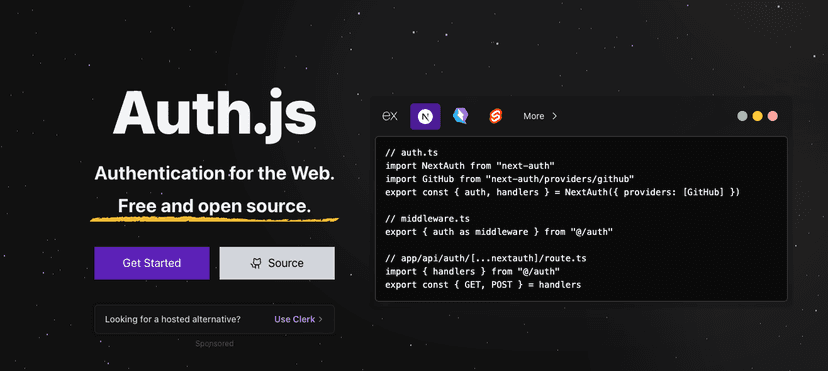The height and width of the screenshot is (371, 828).
Task: Click the pink window dot
Action: coord(773,116)
